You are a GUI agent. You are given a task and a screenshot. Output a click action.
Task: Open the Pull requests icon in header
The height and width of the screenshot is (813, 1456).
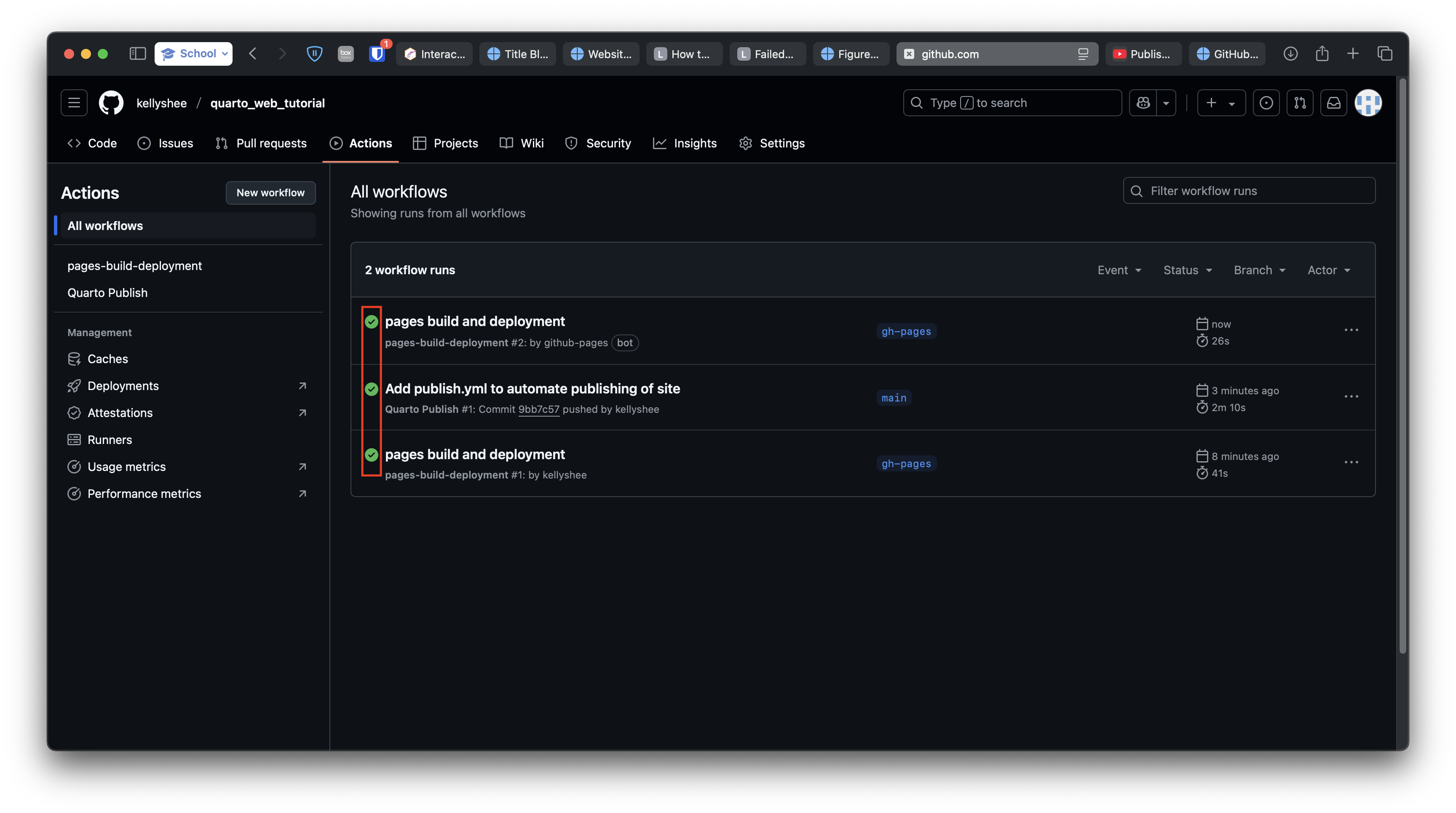[1300, 103]
